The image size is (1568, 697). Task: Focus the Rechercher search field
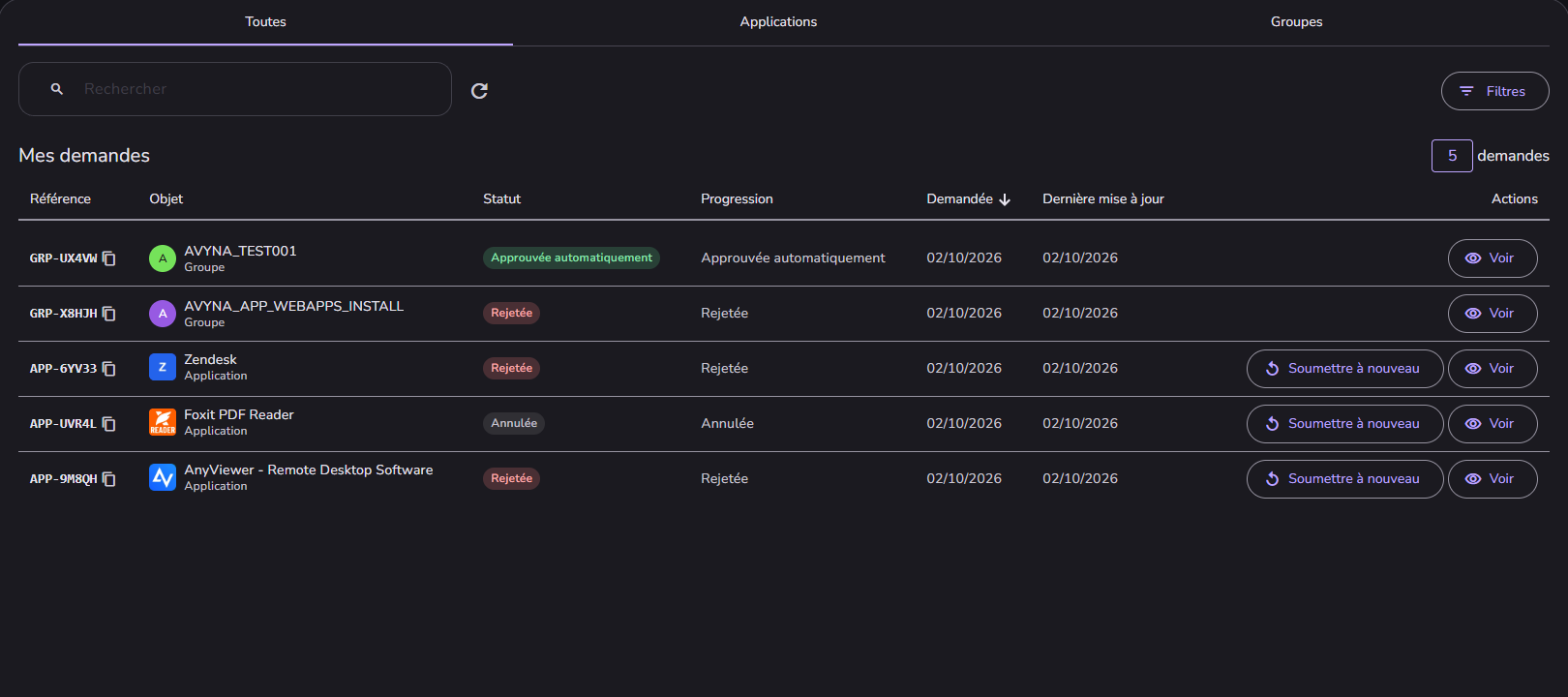(x=235, y=89)
